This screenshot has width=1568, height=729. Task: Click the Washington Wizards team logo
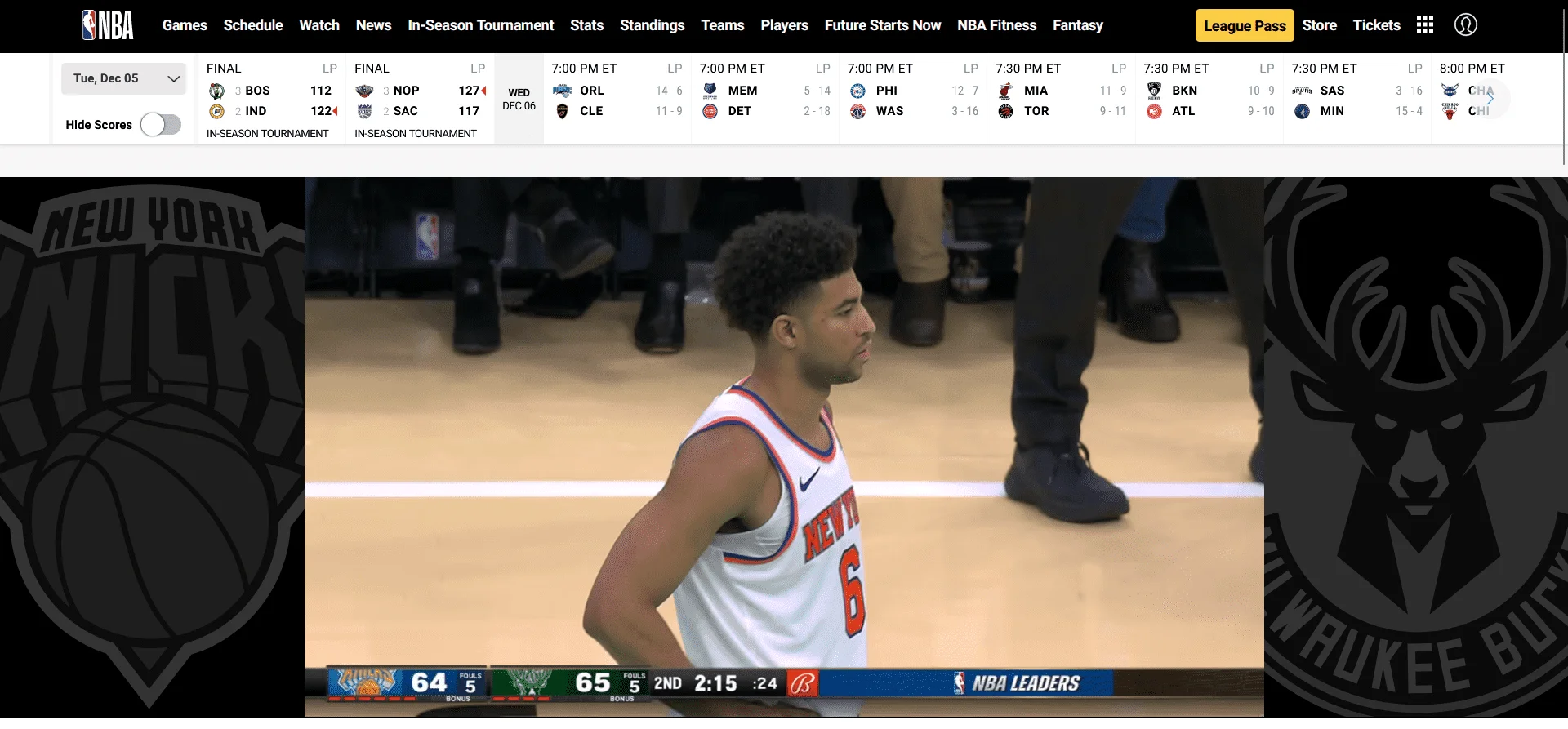coord(857,111)
